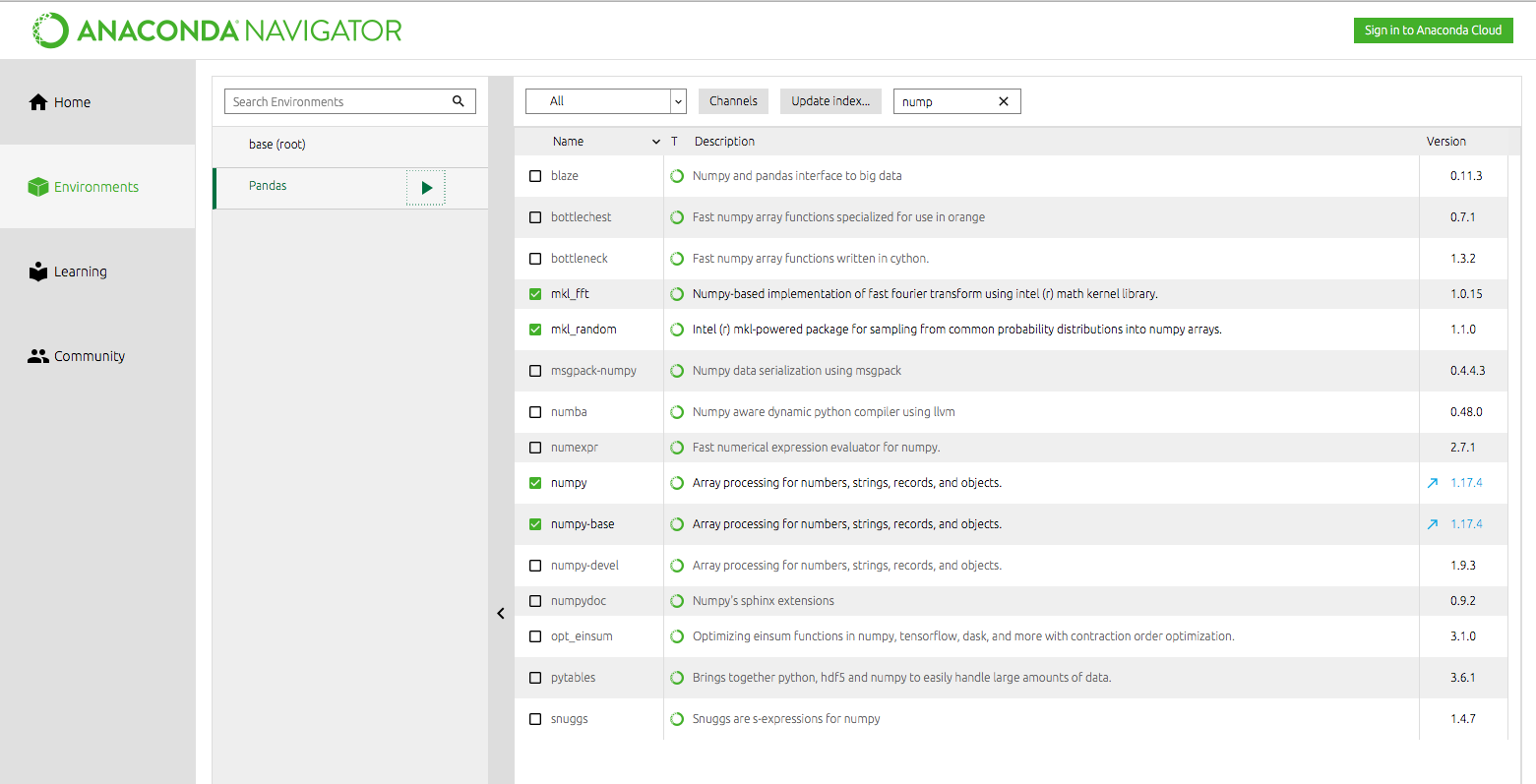
Task: Switch to the Community tab label
Action: [90, 356]
